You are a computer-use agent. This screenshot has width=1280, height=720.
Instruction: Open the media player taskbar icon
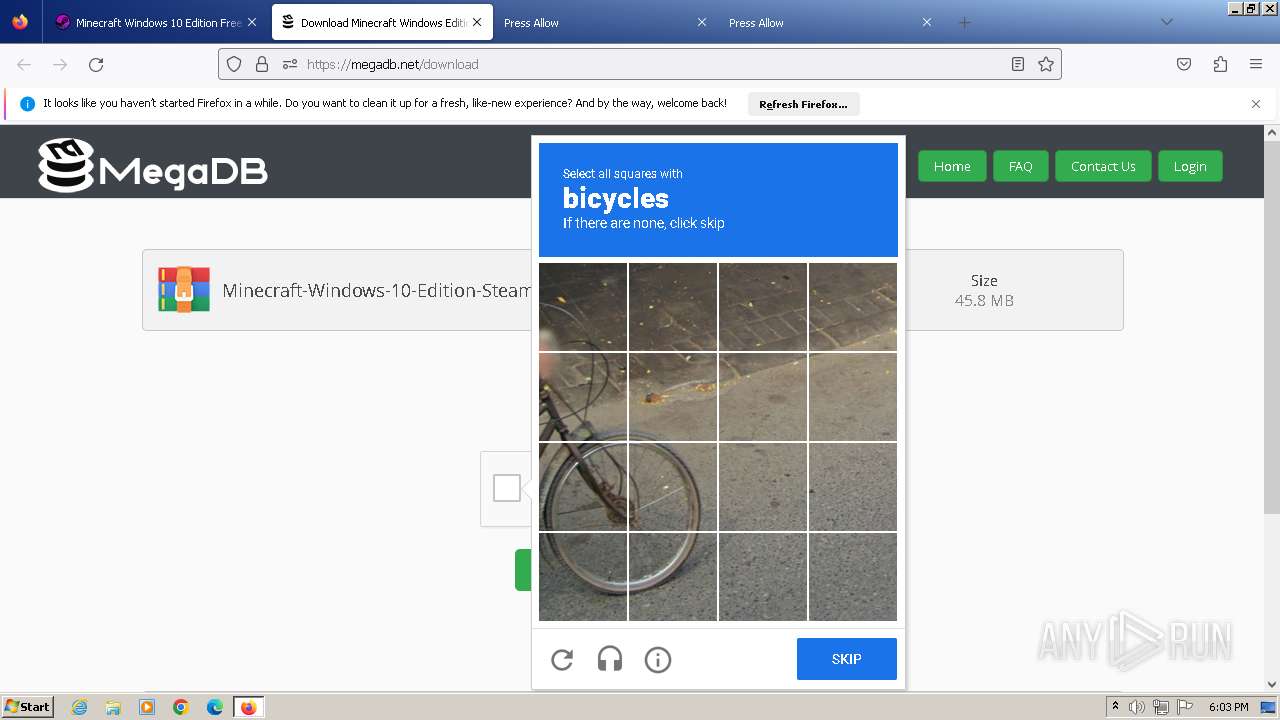147,707
